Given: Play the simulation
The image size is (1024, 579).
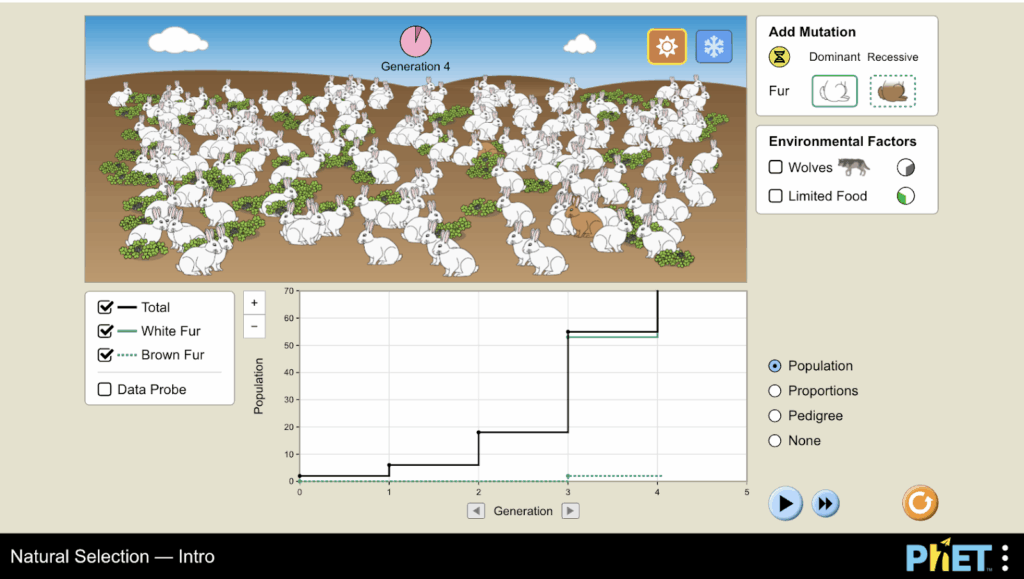Looking at the screenshot, I should (786, 503).
